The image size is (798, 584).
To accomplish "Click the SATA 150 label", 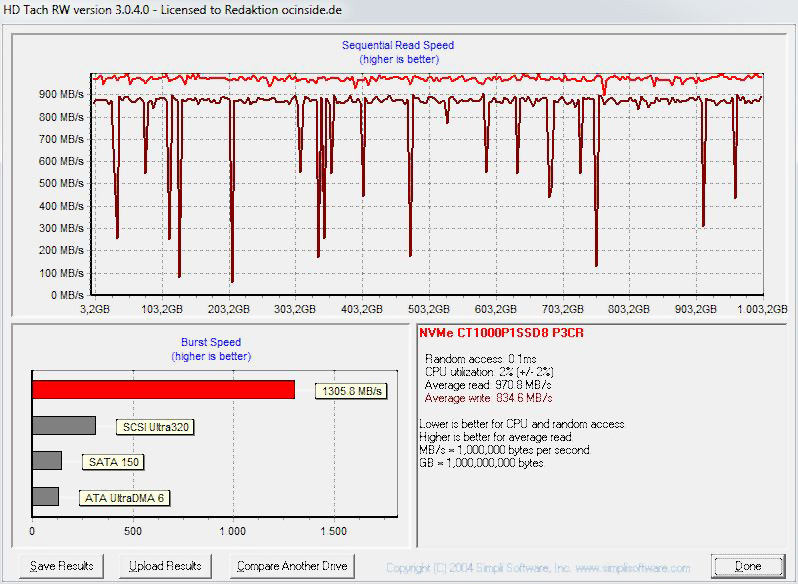I will (x=113, y=462).
